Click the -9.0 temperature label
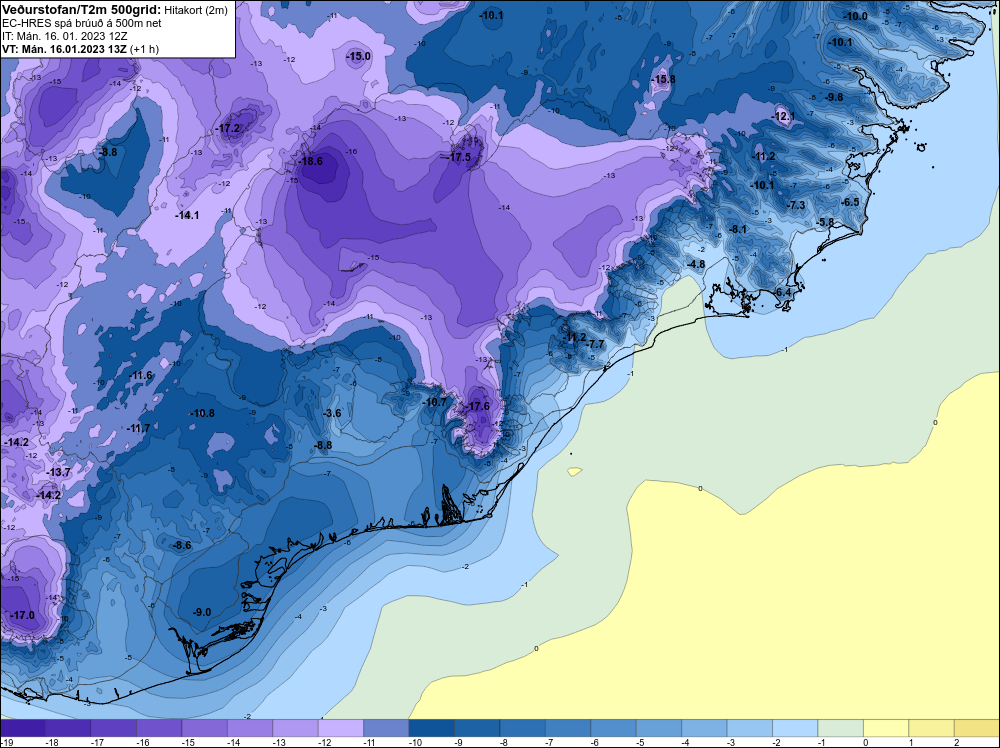Viewport: 1000px width, 748px height. click(x=202, y=612)
